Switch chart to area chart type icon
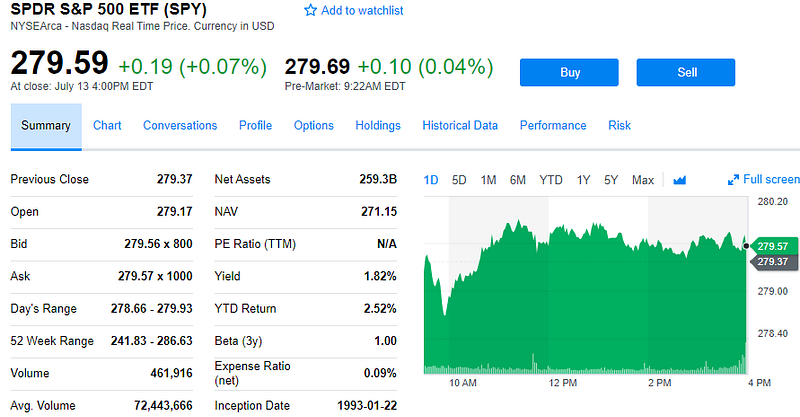The width and height of the screenshot is (800, 417). coord(680,180)
